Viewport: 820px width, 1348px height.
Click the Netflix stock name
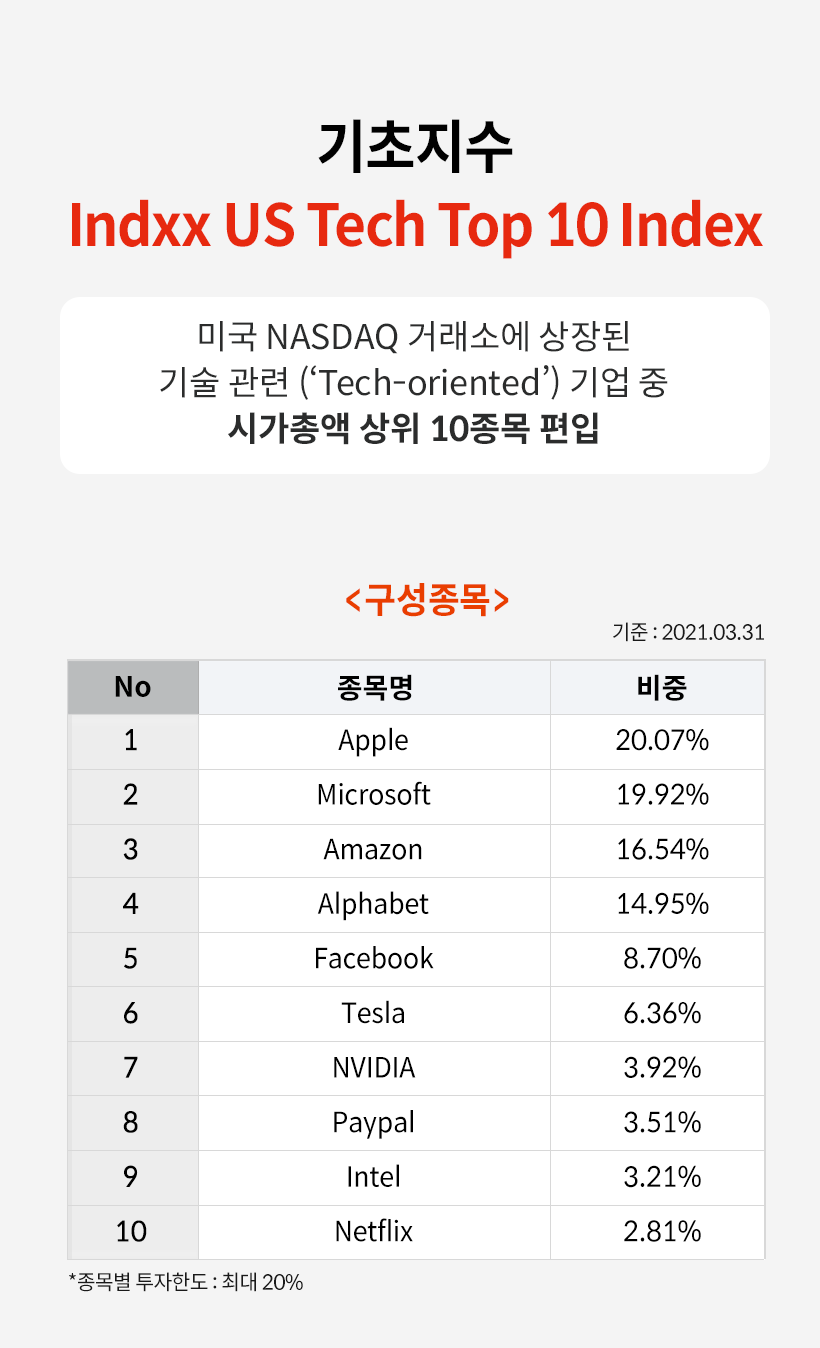[373, 1231]
